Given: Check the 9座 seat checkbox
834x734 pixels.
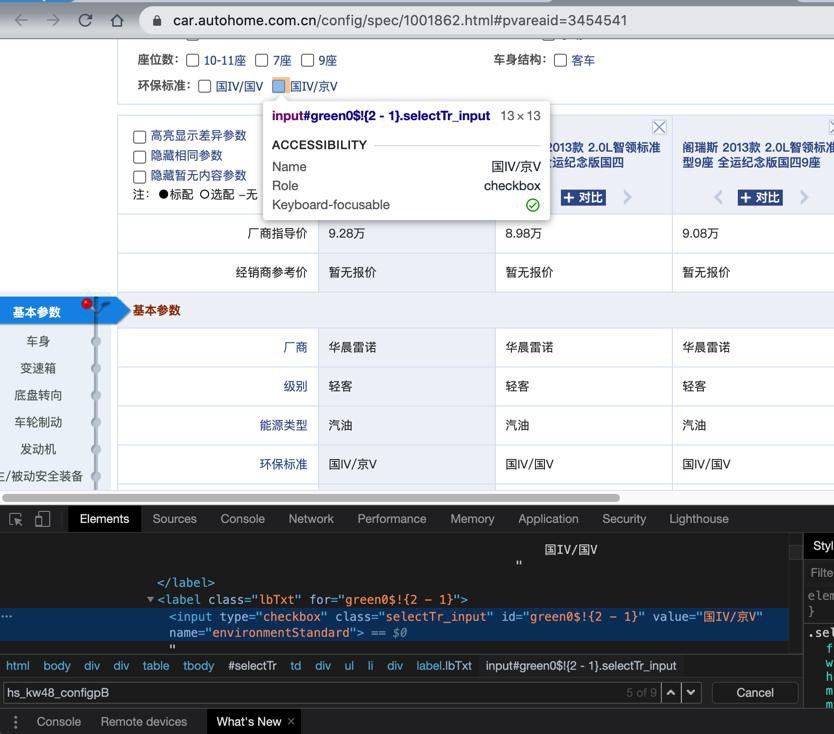Looking at the screenshot, I should point(307,60).
